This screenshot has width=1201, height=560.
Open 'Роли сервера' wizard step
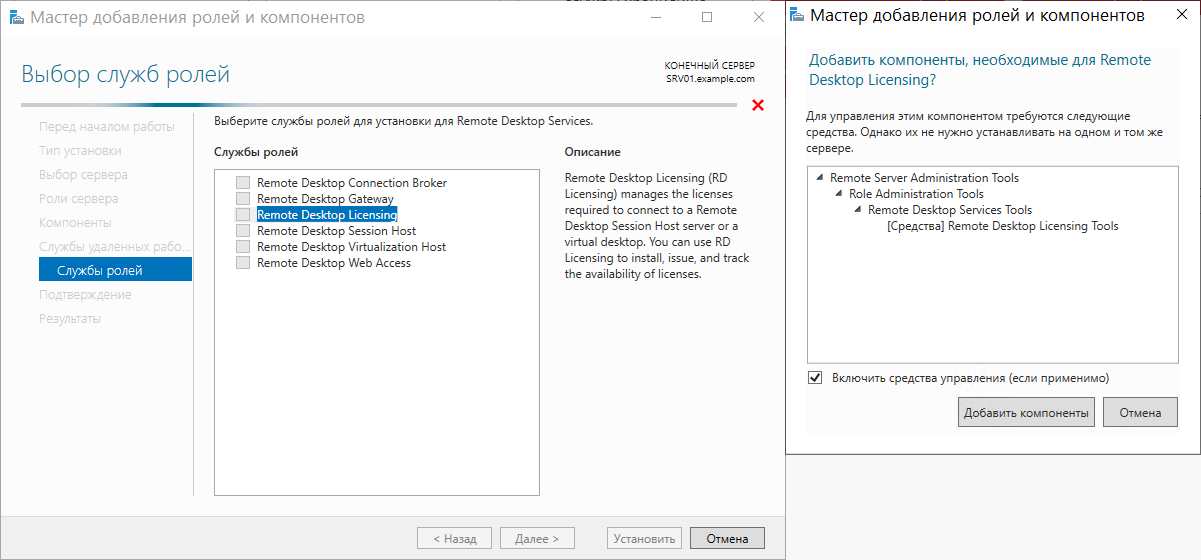click(x=79, y=199)
